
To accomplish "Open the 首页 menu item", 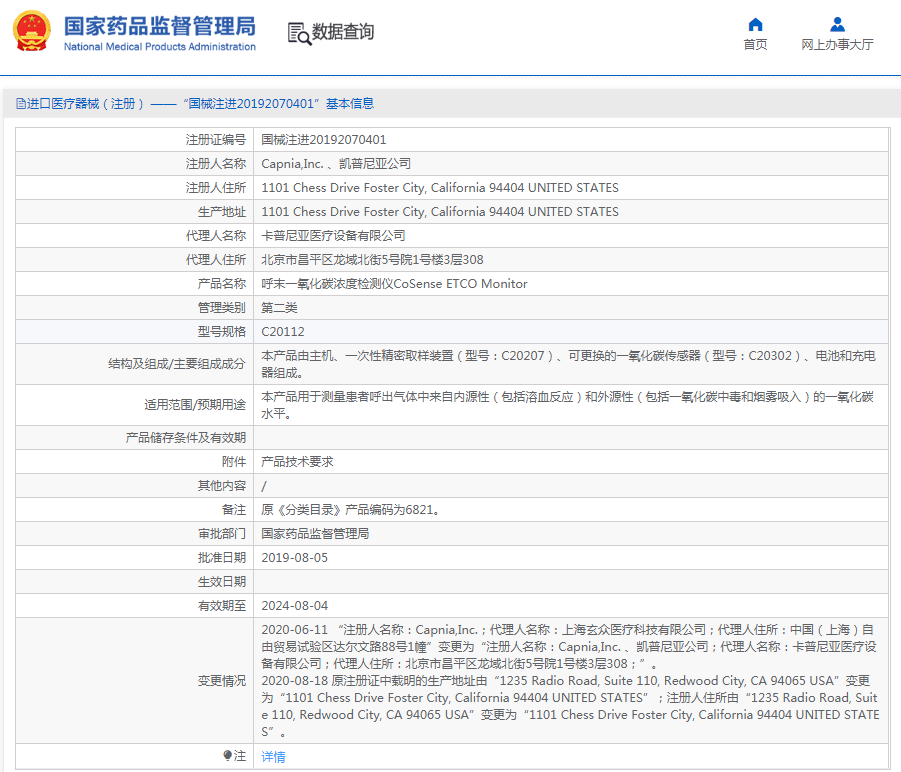I will pyautogui.click(x=755, y=45).
